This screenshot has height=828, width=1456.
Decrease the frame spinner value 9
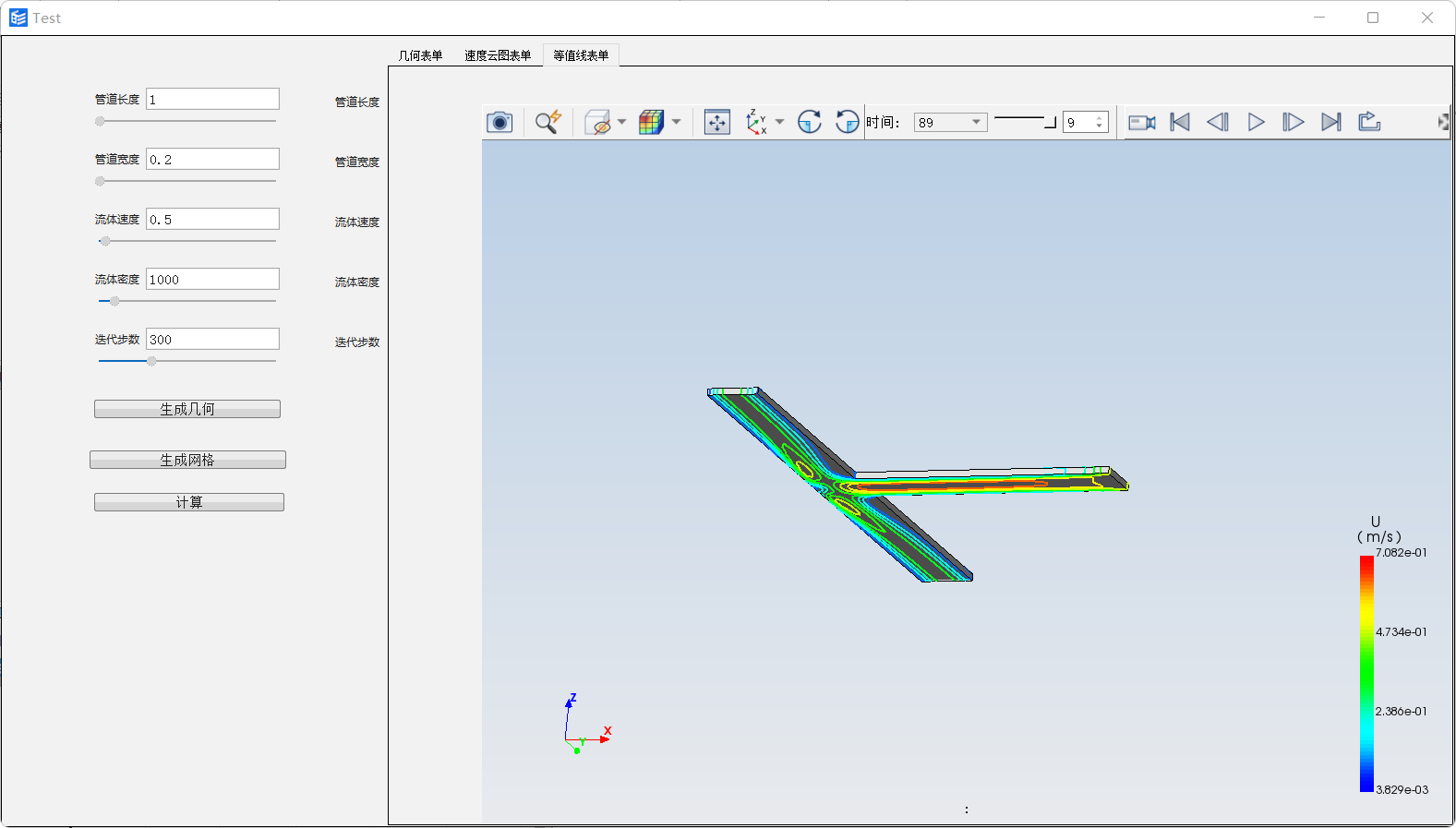[1100, 126]
